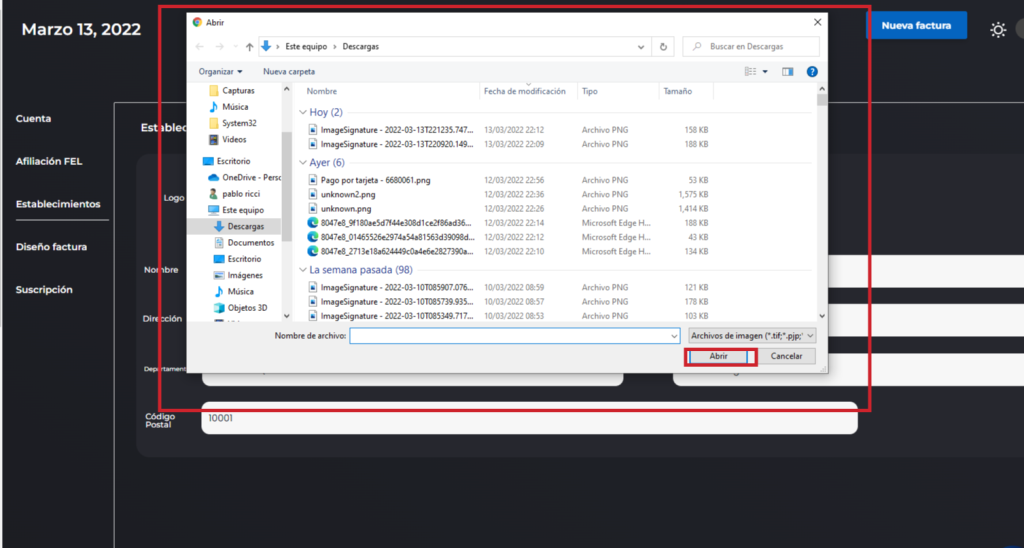
Task: Click the refresh button beside the address bar
Action: tap(663, 46)
